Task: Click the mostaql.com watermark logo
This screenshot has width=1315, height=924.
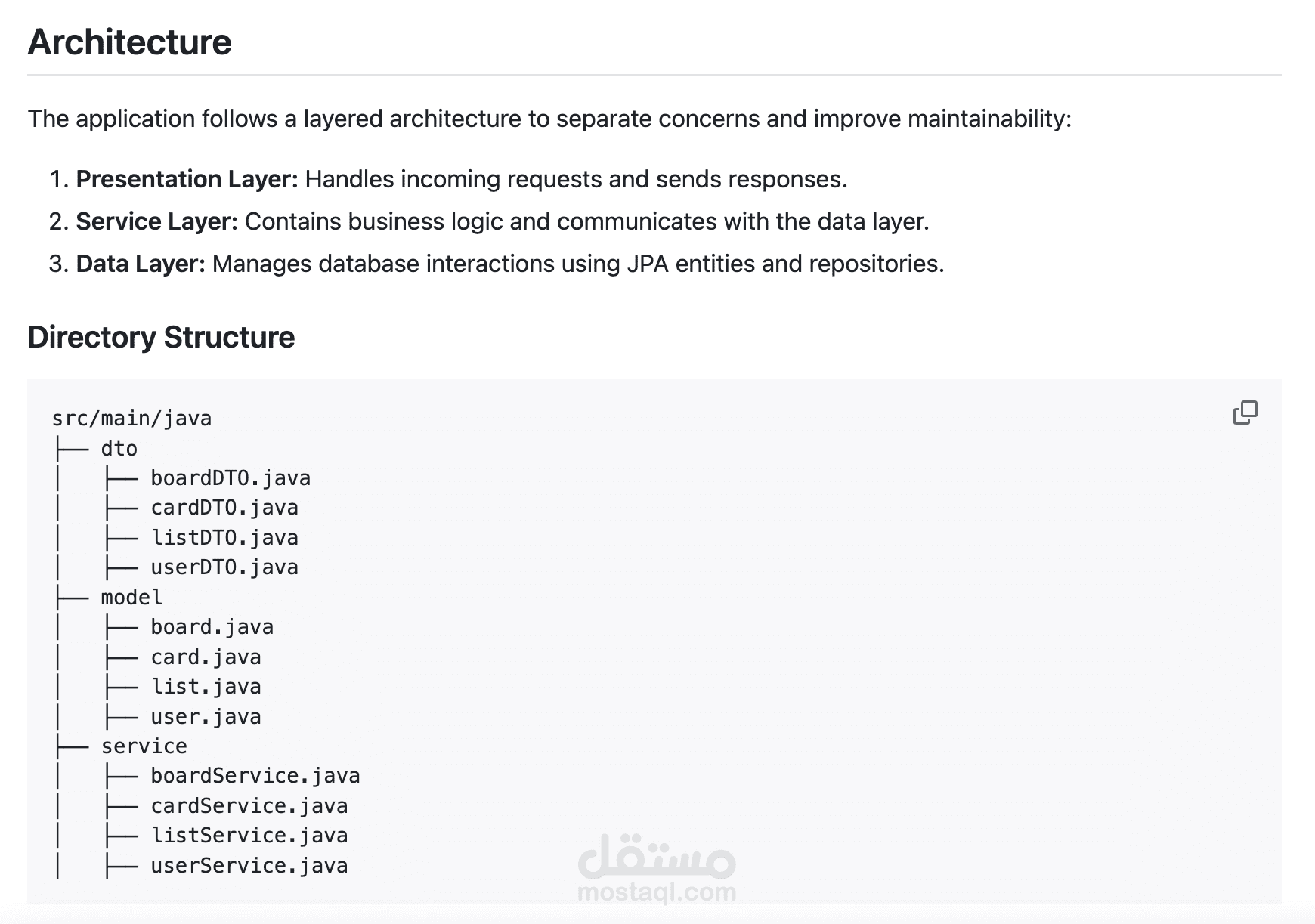Action: tap(656, 869)
